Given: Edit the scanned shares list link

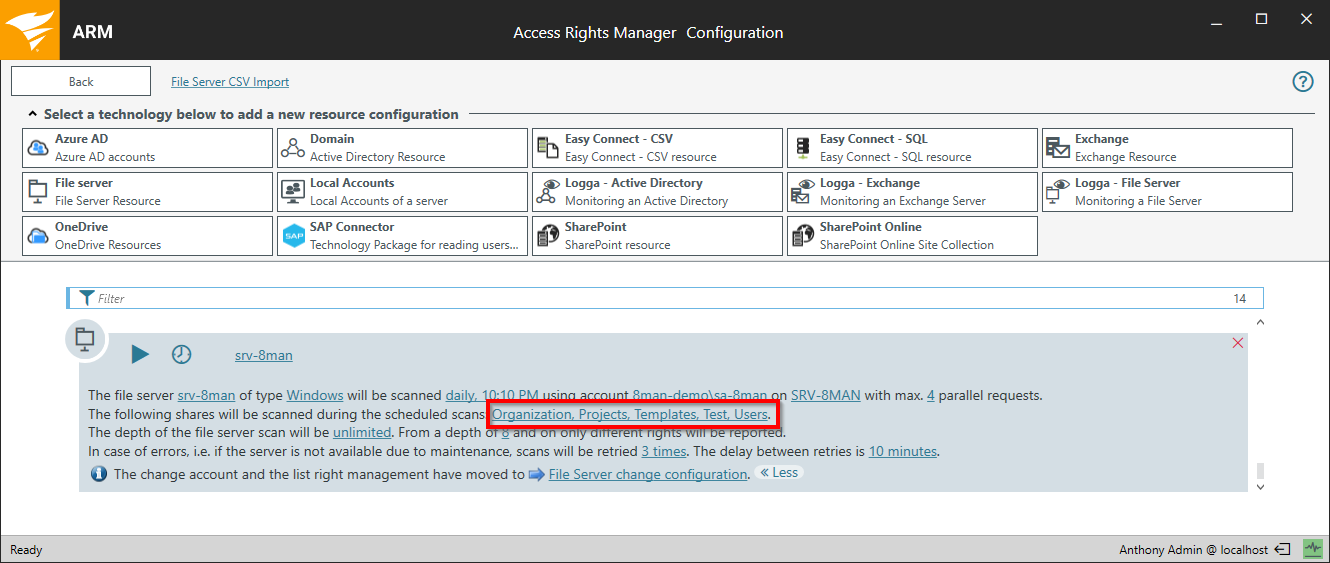Looking at the screenshot, I should point(630,414).
